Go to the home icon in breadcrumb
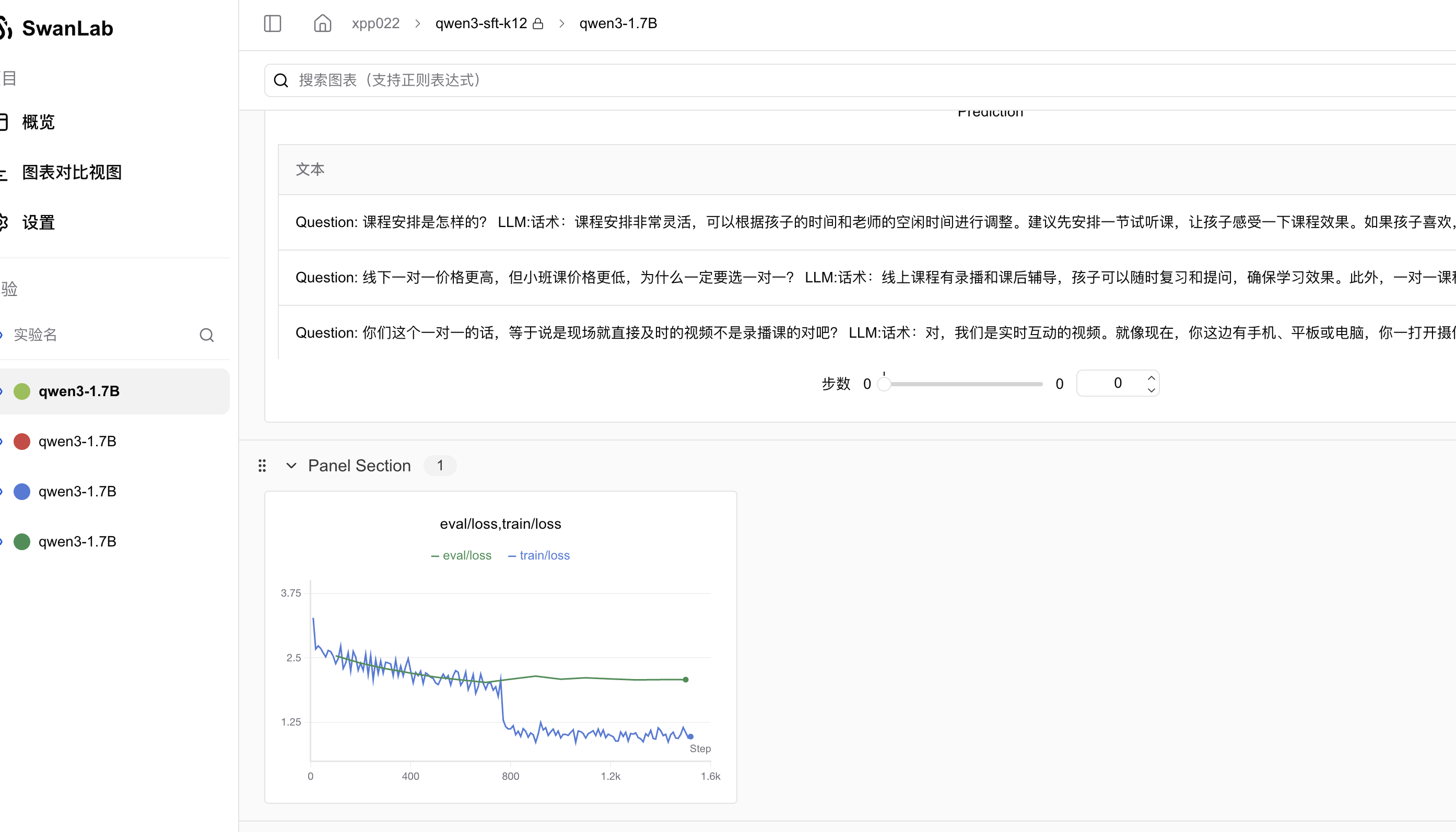 click(x=322, y=23)
